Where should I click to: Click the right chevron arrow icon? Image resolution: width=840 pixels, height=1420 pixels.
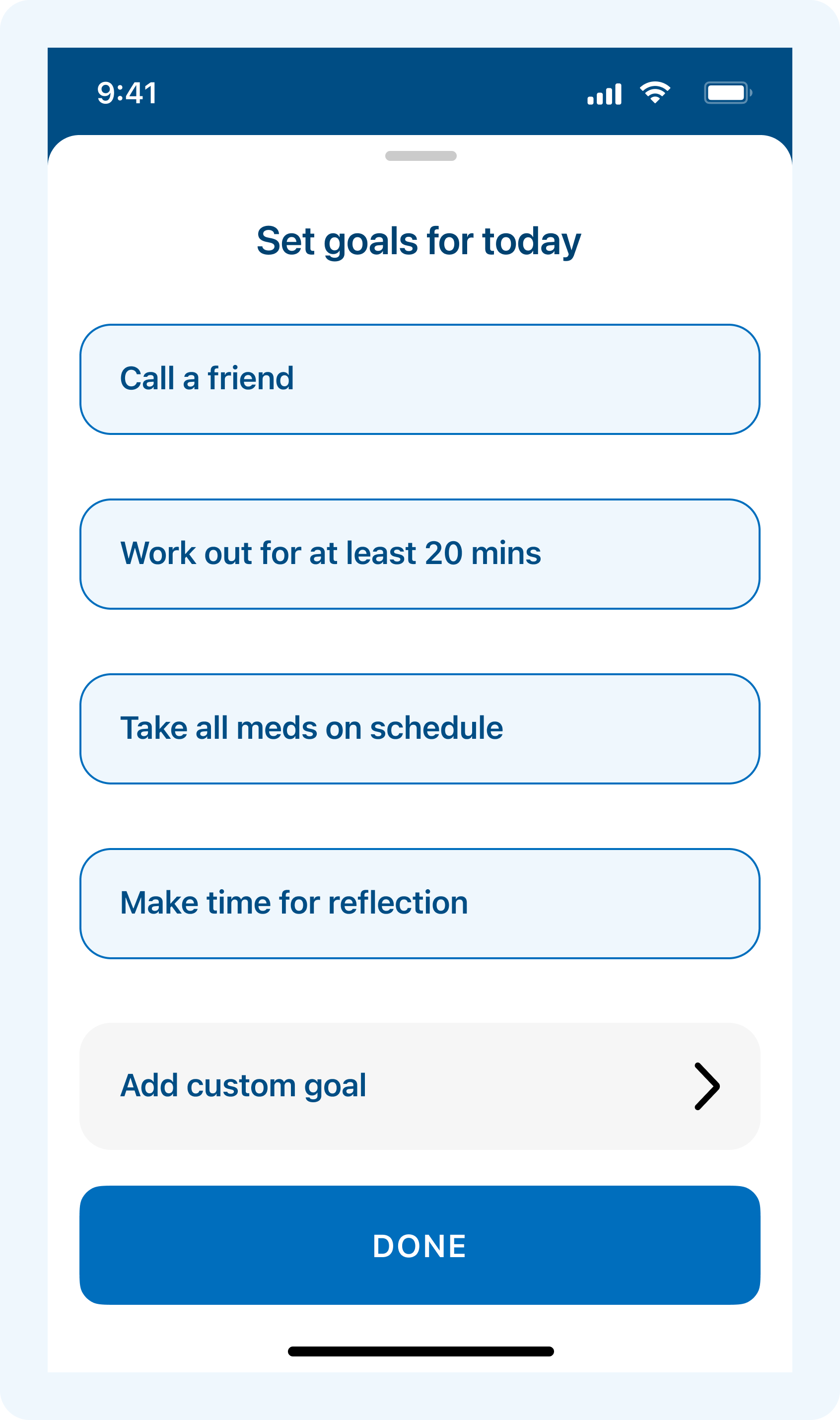707,1086
